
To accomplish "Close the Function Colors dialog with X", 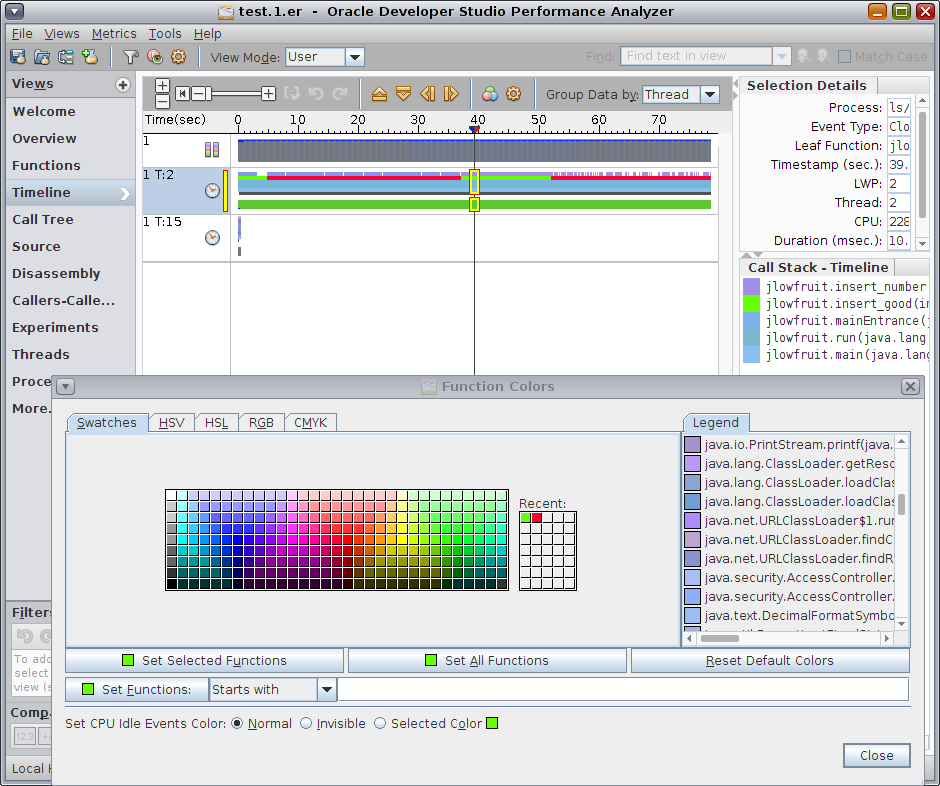I will point(910,387).
